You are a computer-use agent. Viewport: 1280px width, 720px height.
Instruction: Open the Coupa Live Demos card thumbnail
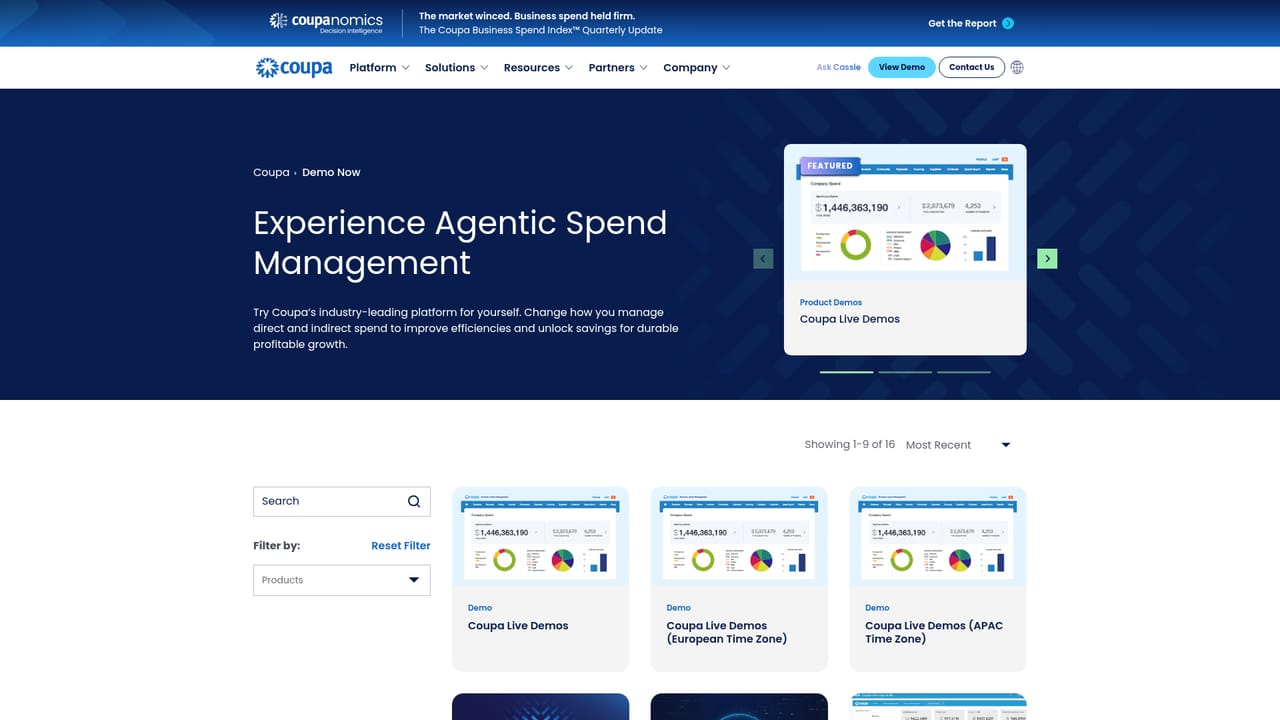(x=541, y=536)
